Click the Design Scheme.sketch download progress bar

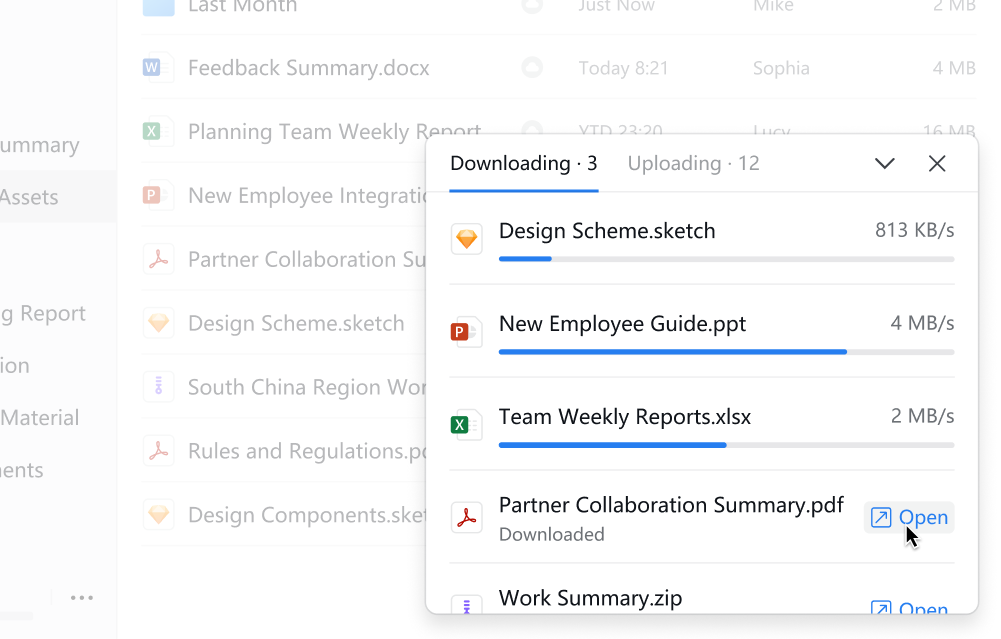[726, 259]
